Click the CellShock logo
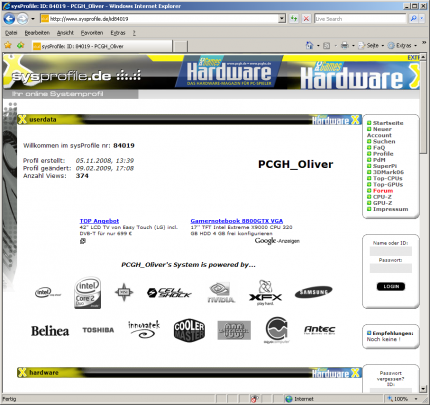Viewport: 430px width, 405px height. pos(169,293)
